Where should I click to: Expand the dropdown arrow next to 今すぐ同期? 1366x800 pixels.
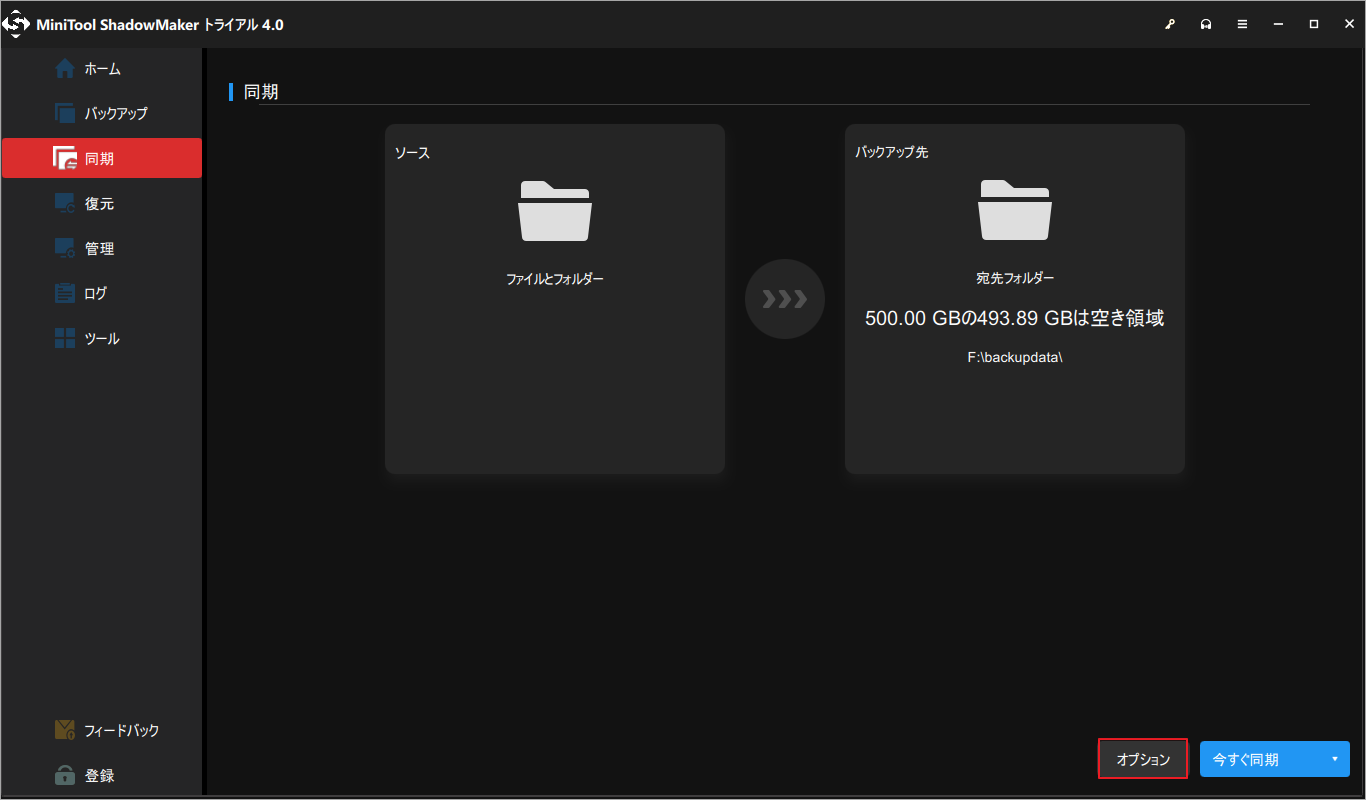[x=1337, y=759]
